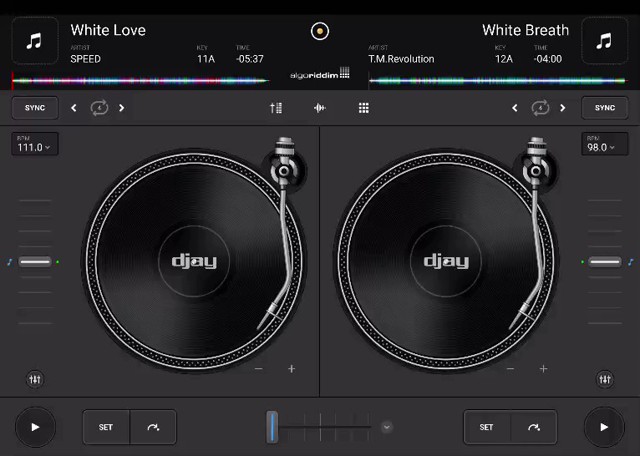Image resolution: width=640 pixels, height=456 pixels.
Task: Click right deck key value 12A
Action: point(504,59)
